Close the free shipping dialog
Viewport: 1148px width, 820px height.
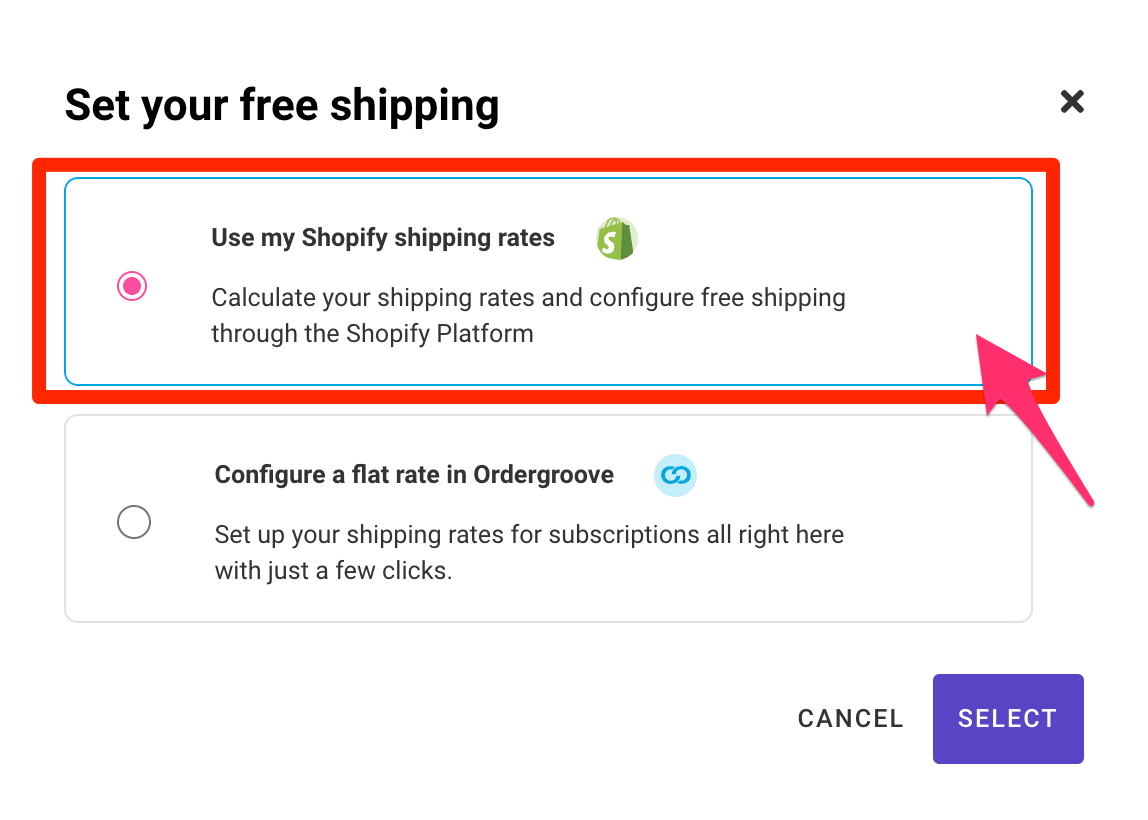1072,101
